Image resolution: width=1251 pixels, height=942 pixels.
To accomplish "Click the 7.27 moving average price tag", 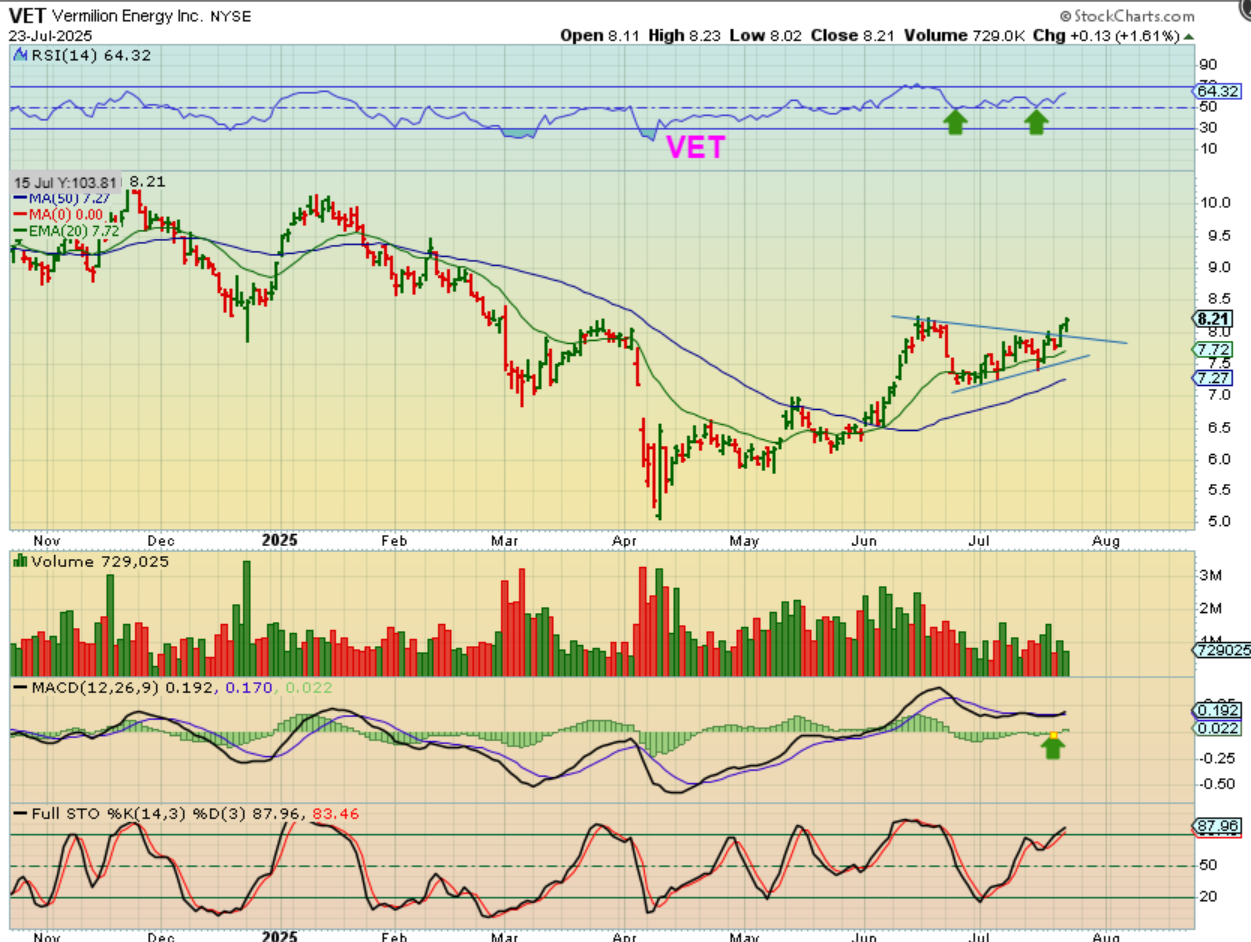I will point(1214,378).
